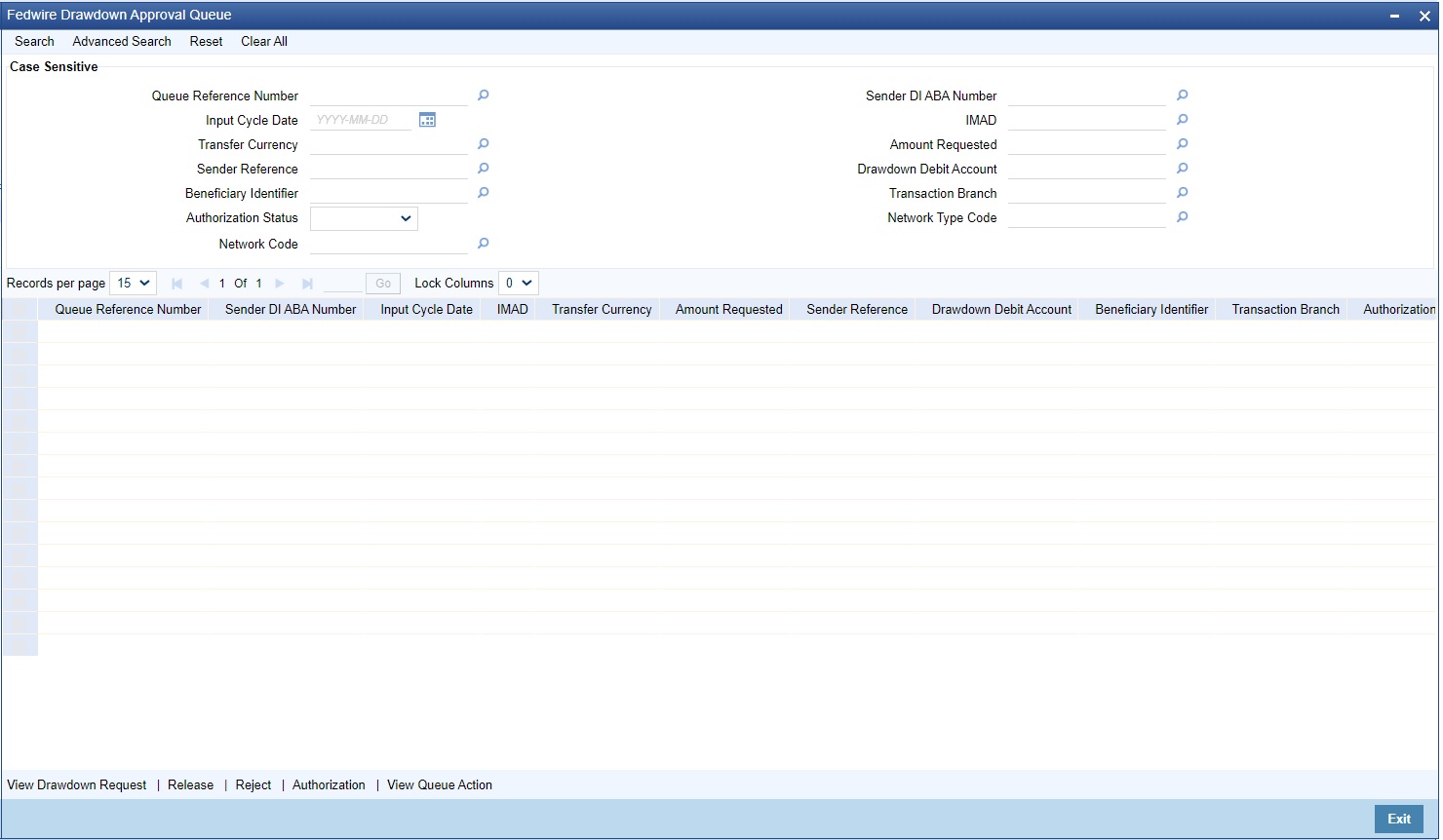Focus the Network Type Code input field
This screenshot has height=840, width=1443.
click(1087, 217)
